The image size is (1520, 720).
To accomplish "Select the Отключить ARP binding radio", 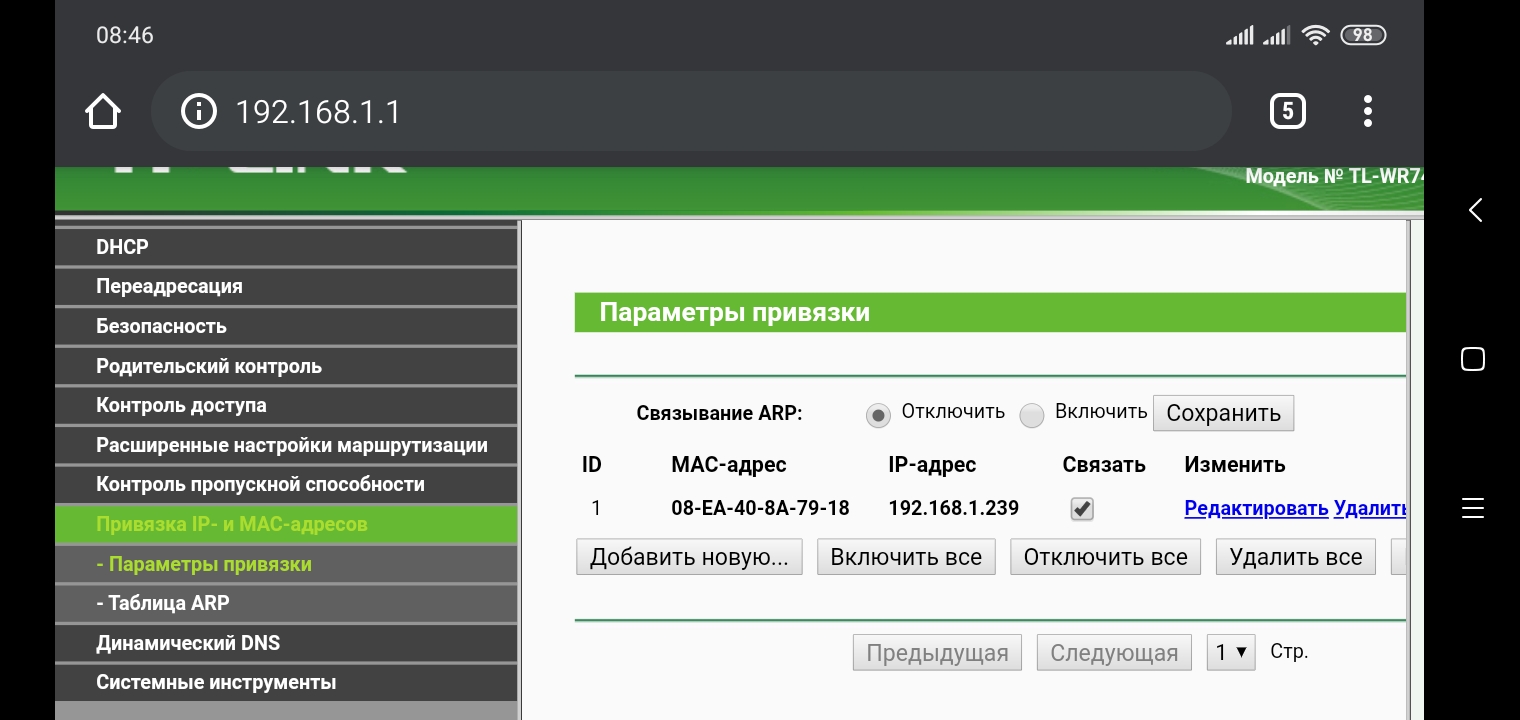I will [x=878, y=415].
